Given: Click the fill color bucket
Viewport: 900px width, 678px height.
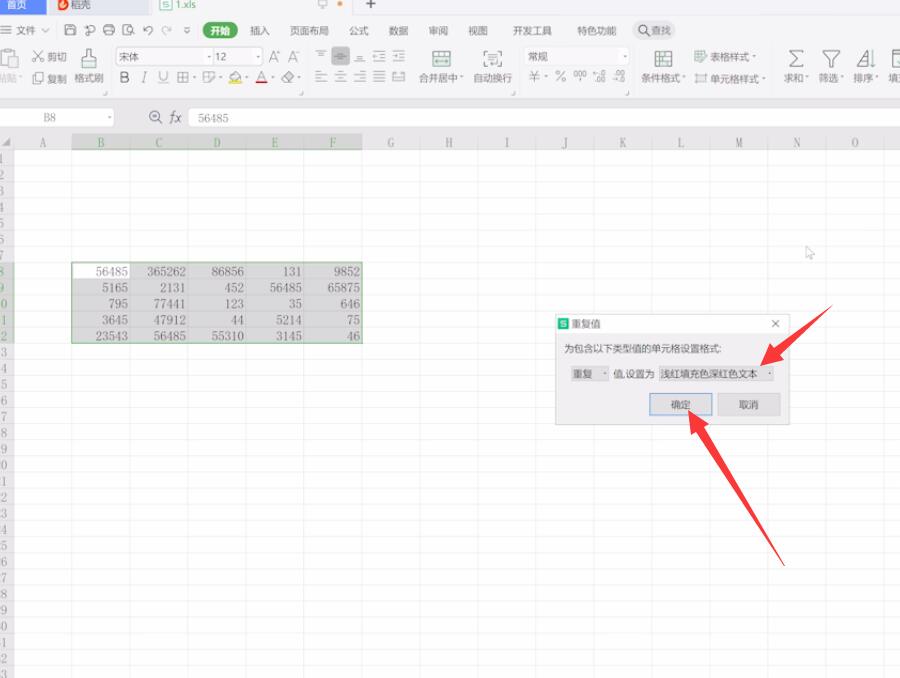Looking at the screenshot, I should tap(235, 77).
